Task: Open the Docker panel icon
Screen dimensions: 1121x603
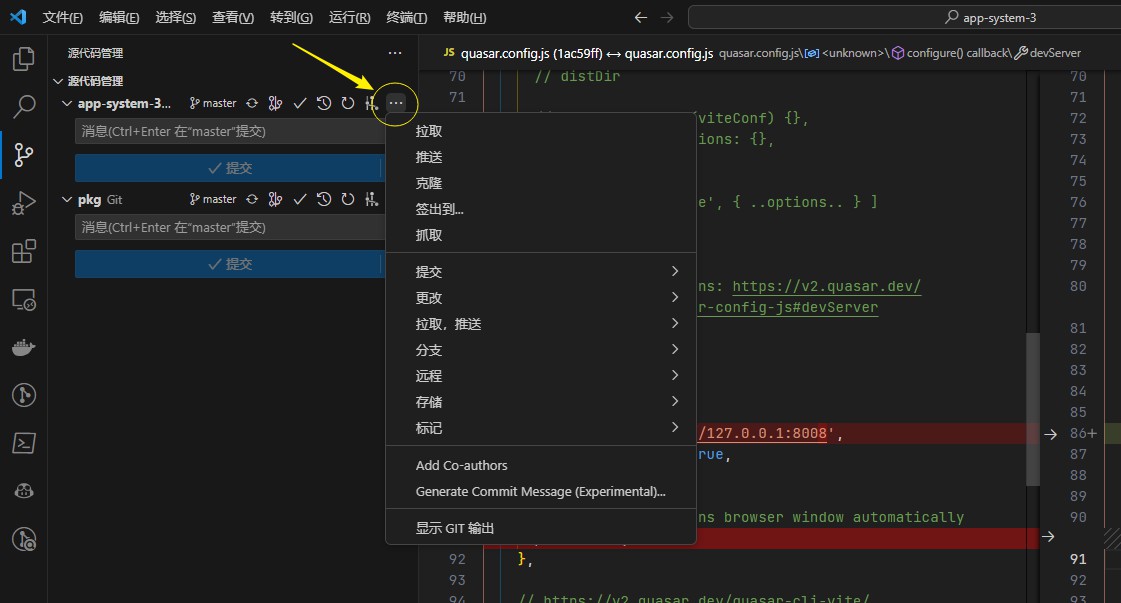Action: pos(23,347)
